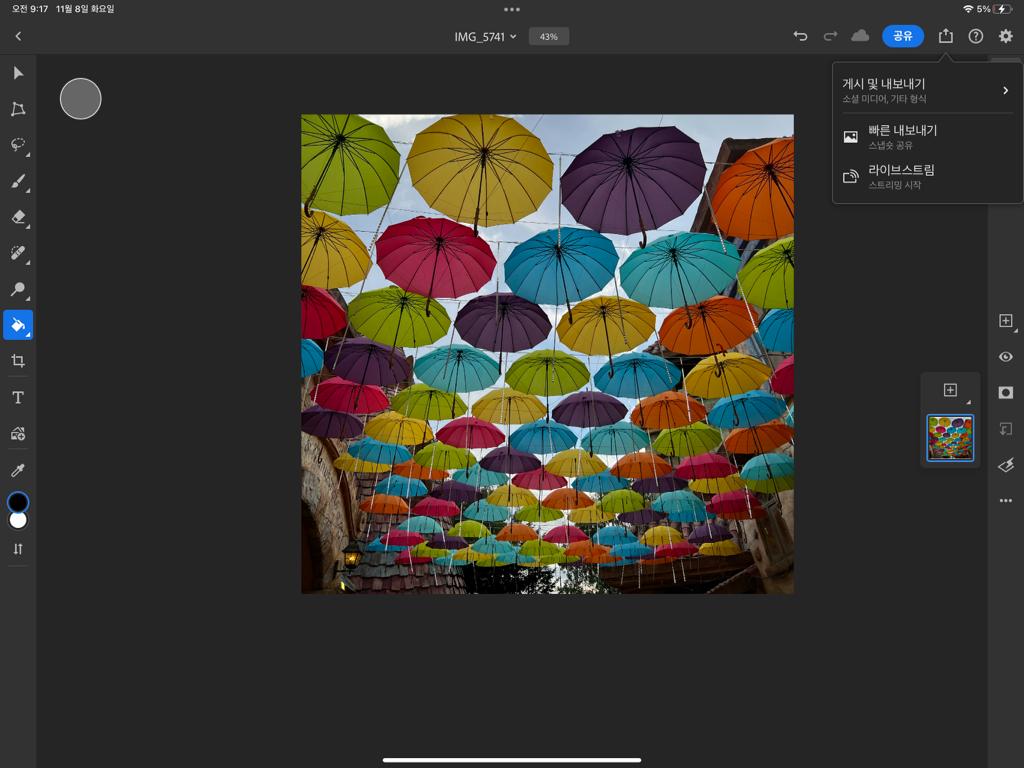Select the Eyedropper tool
The height and width of the screenshot is (768, 1024).
18,470
